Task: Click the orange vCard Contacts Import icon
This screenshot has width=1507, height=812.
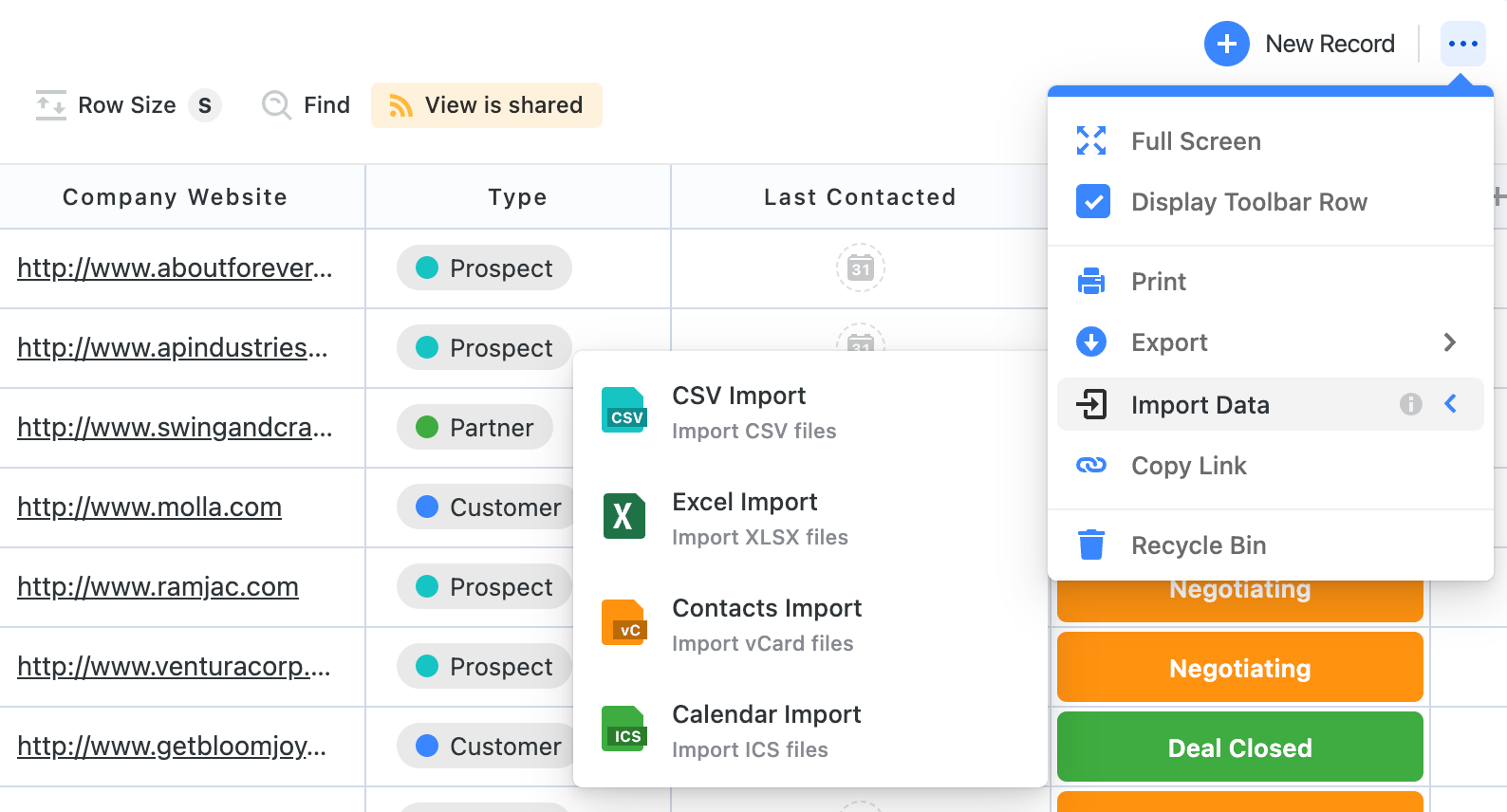Action: [623, 623]
